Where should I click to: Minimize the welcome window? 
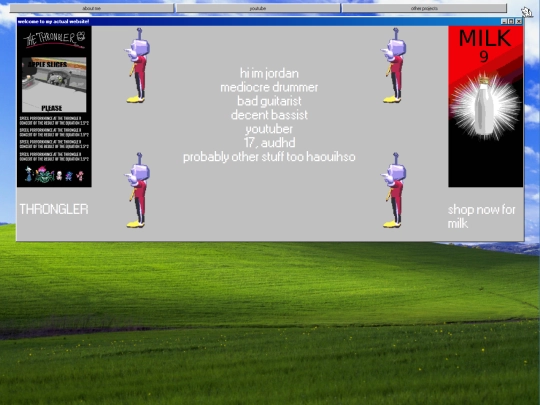click(x=504, y=21)
